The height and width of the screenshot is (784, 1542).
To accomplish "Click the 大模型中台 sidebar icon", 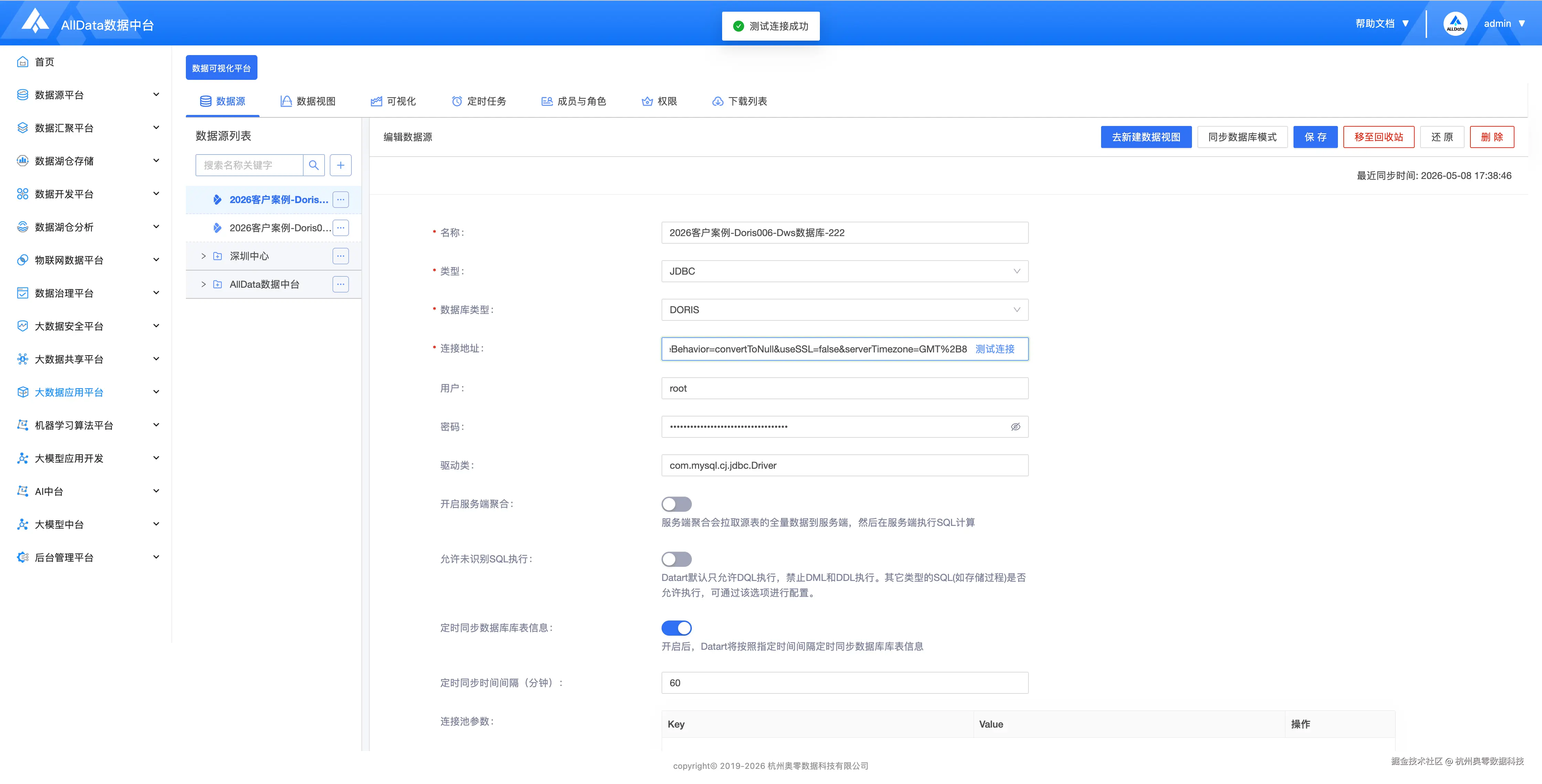I will coord(23,524).
